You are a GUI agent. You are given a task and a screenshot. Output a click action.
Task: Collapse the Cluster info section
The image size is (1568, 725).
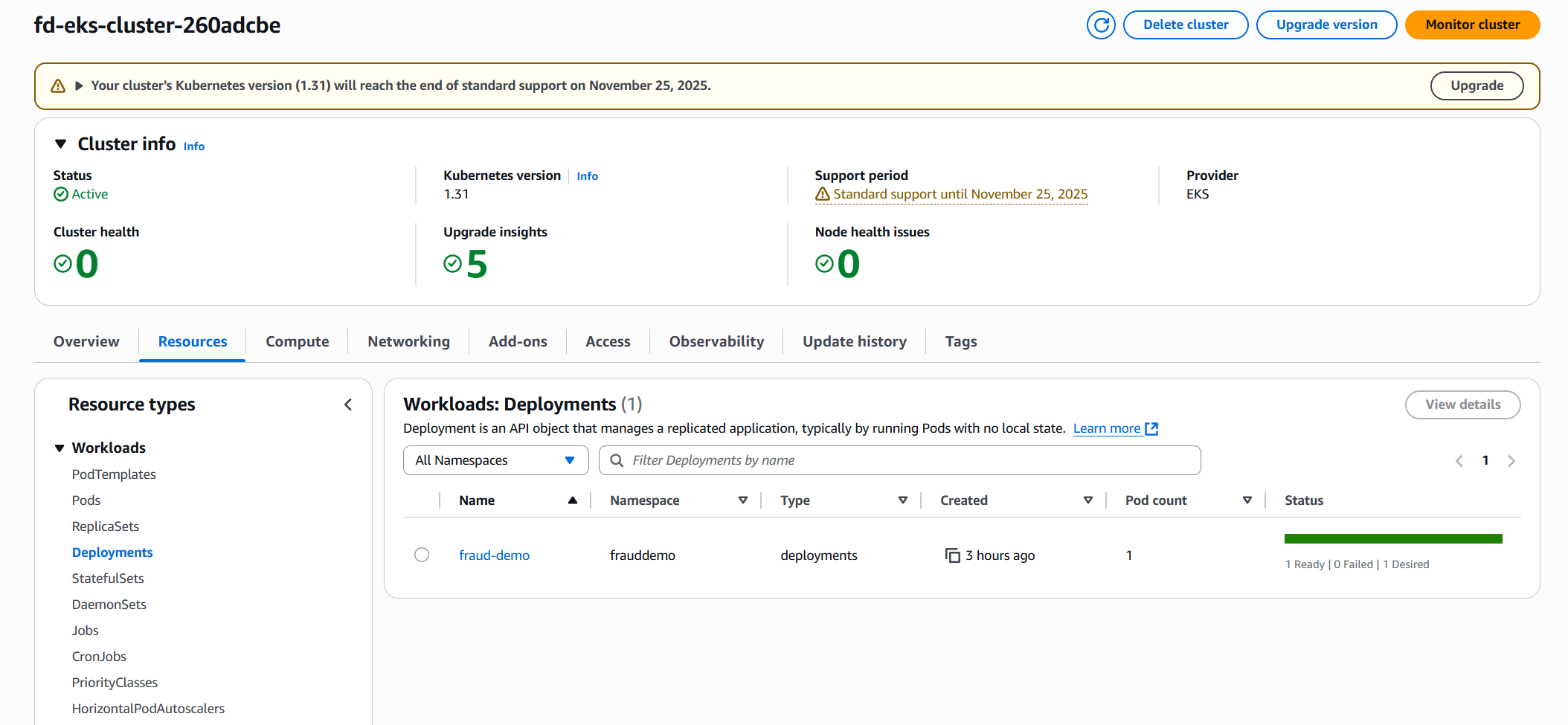[61, 144]
